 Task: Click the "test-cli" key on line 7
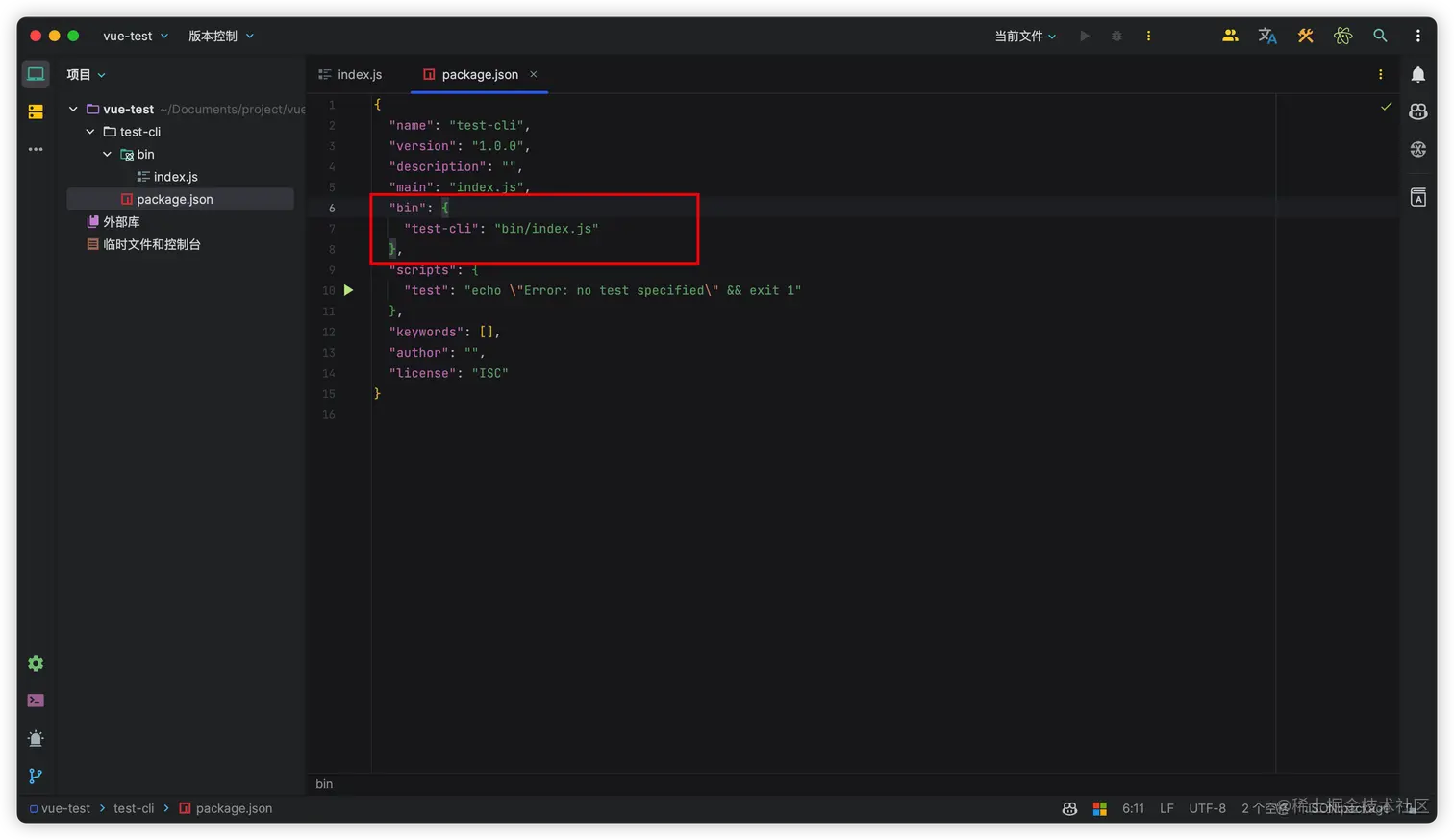[x=441, y=229]
